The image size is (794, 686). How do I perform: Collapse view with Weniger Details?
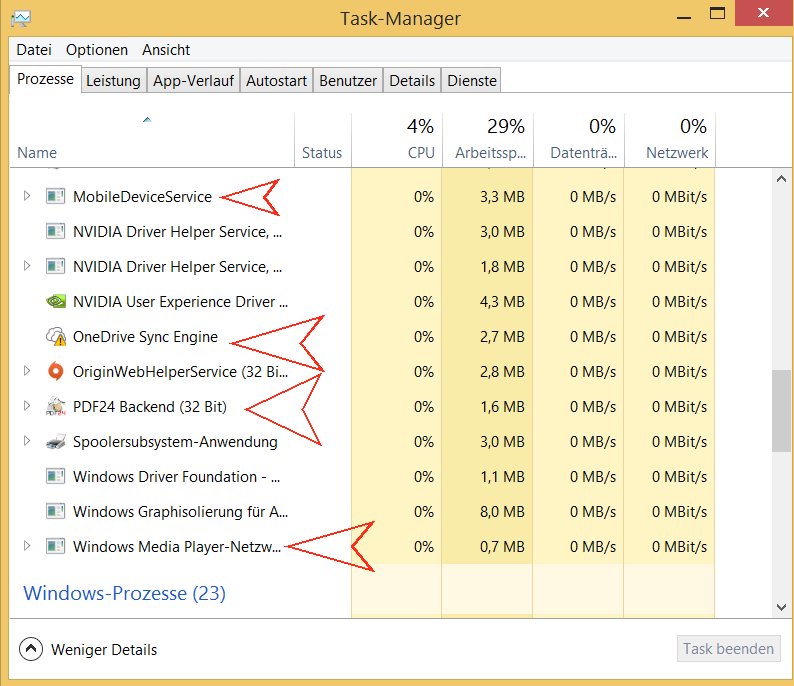[90, 649]
